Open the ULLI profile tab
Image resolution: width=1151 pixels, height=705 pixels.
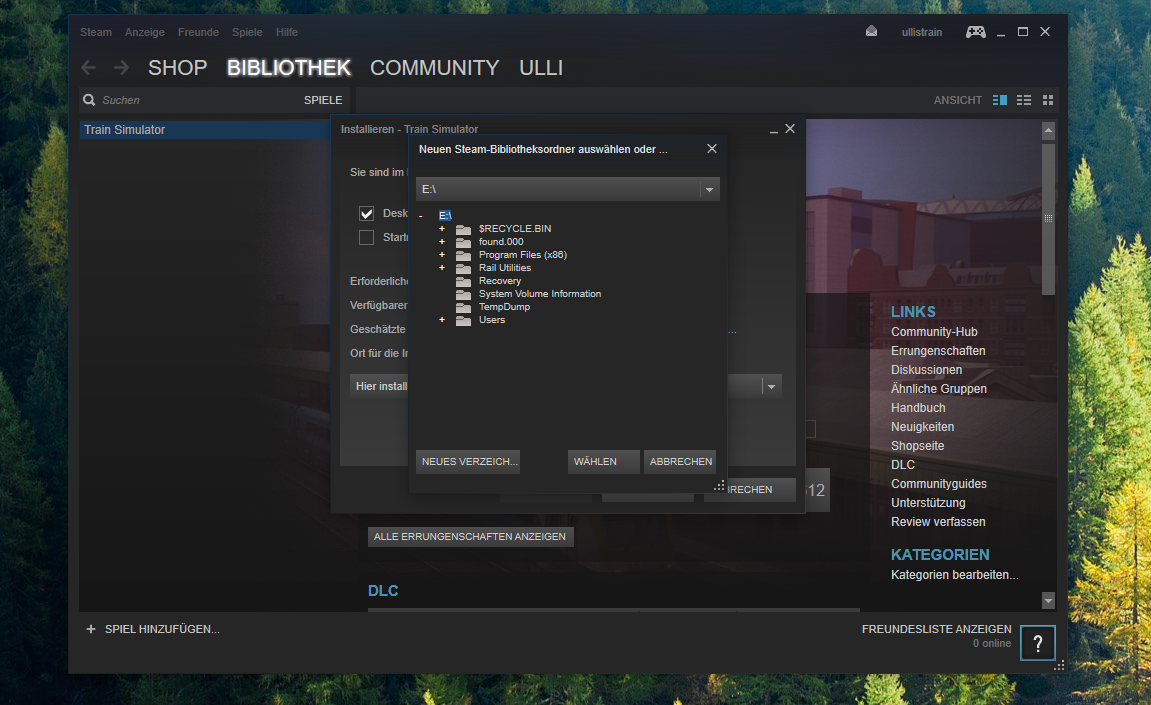541,68
